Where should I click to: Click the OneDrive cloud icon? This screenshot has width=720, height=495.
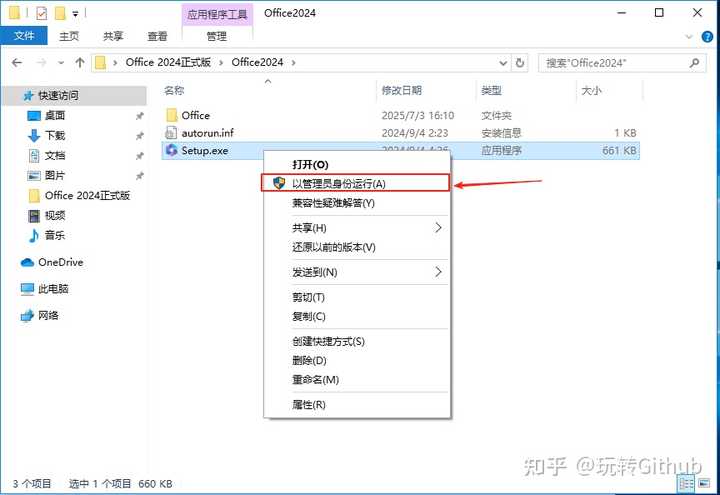(28, 262)
